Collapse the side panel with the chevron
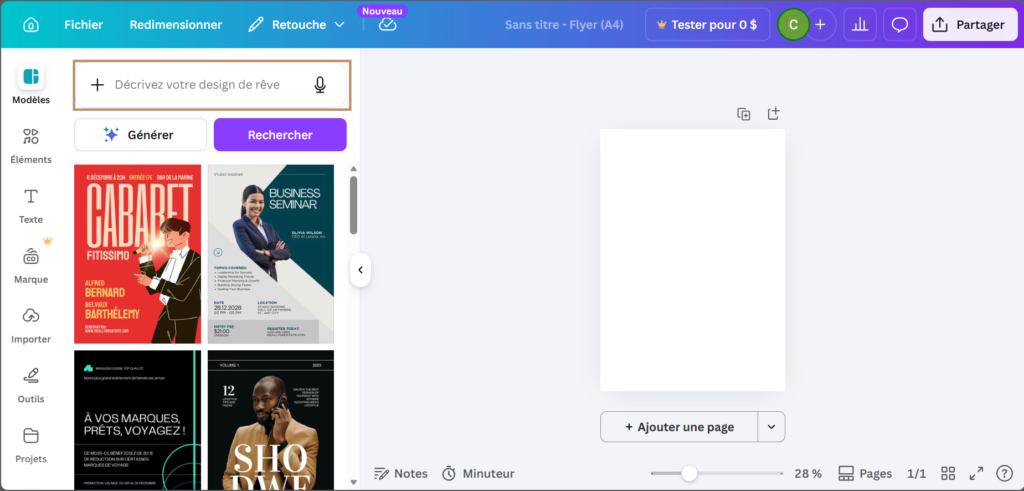The width and height of the screenshot is (1024, 491). coord(360,270)
